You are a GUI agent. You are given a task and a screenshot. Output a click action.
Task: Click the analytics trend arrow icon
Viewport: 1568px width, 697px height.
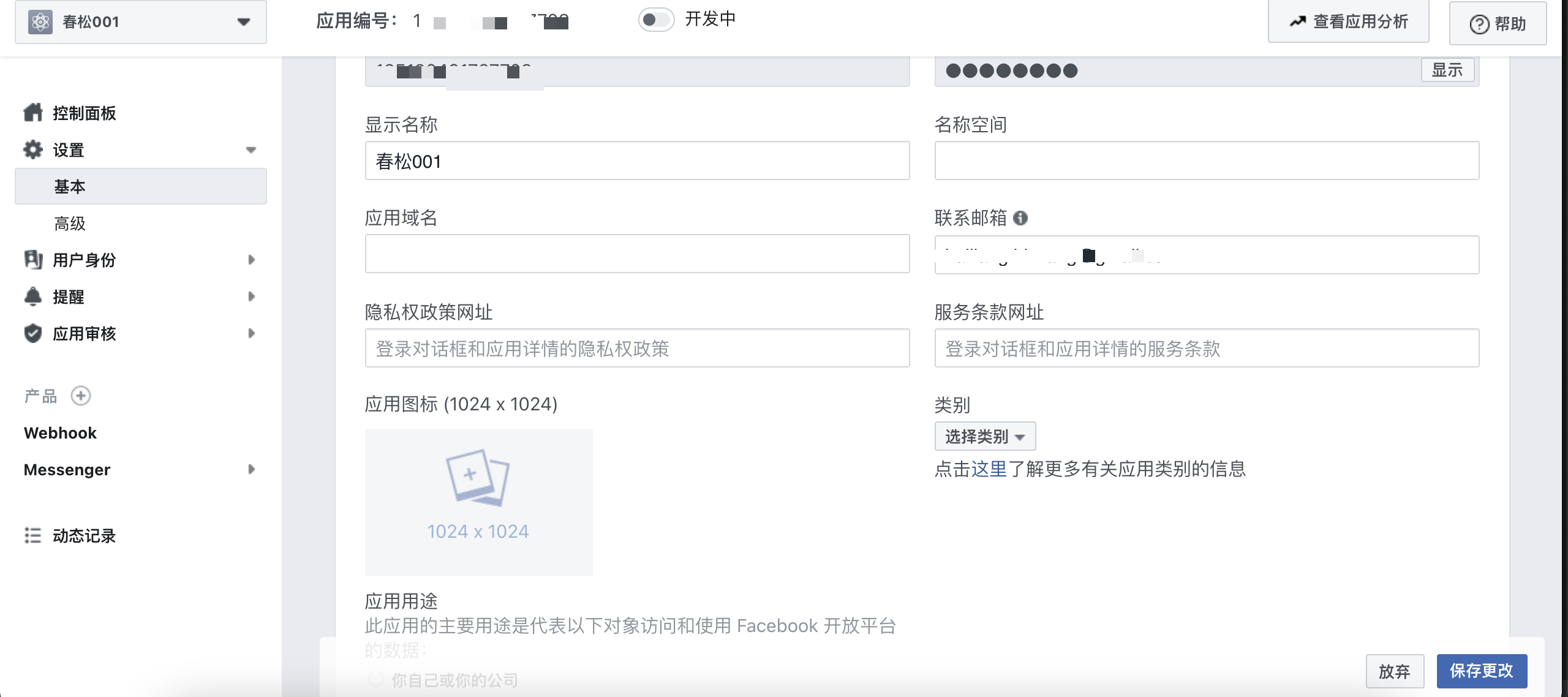(x=1297, y=22)
